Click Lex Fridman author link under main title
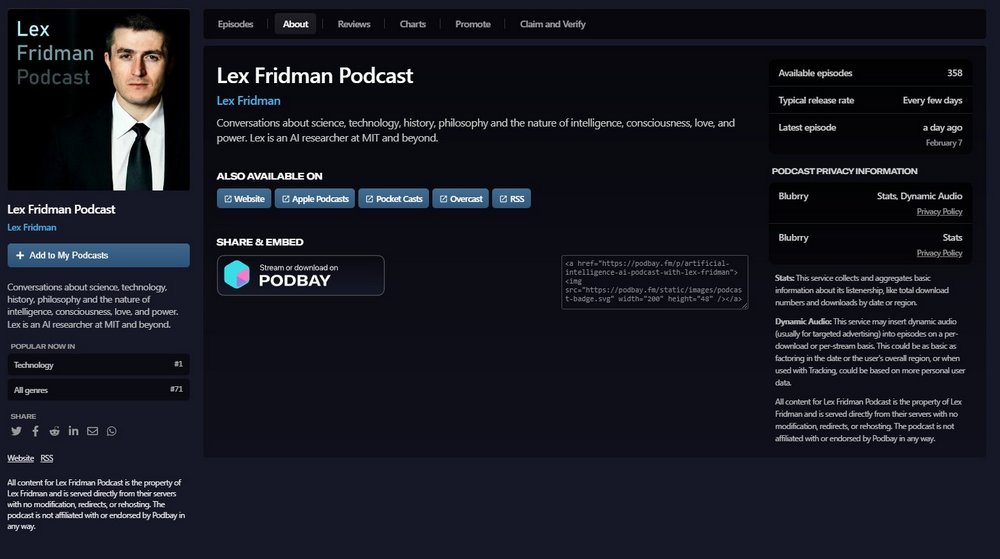 [x=248, y=101]
